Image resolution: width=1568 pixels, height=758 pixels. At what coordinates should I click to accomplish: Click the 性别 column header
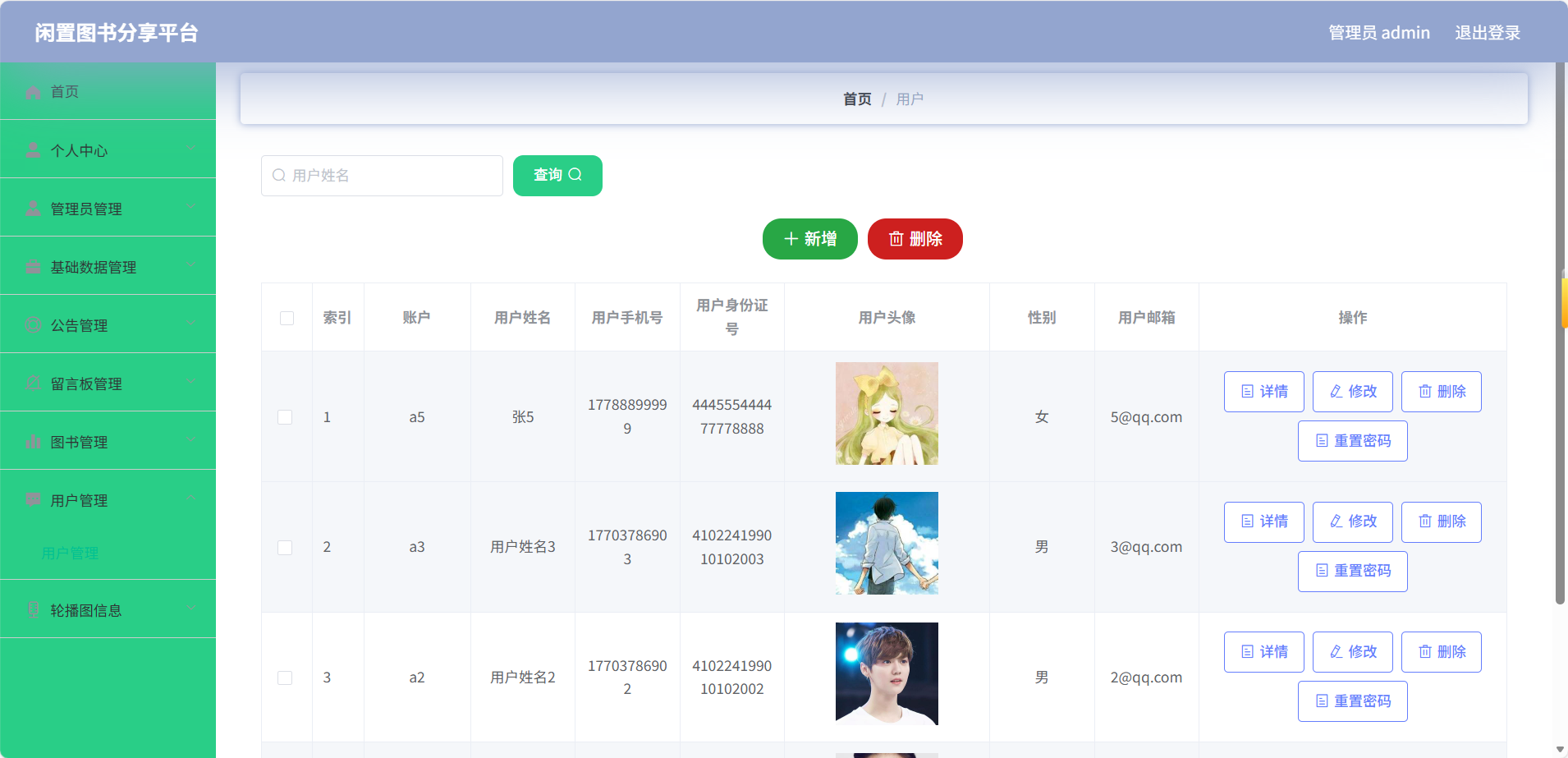click(x=1042, y=318)
